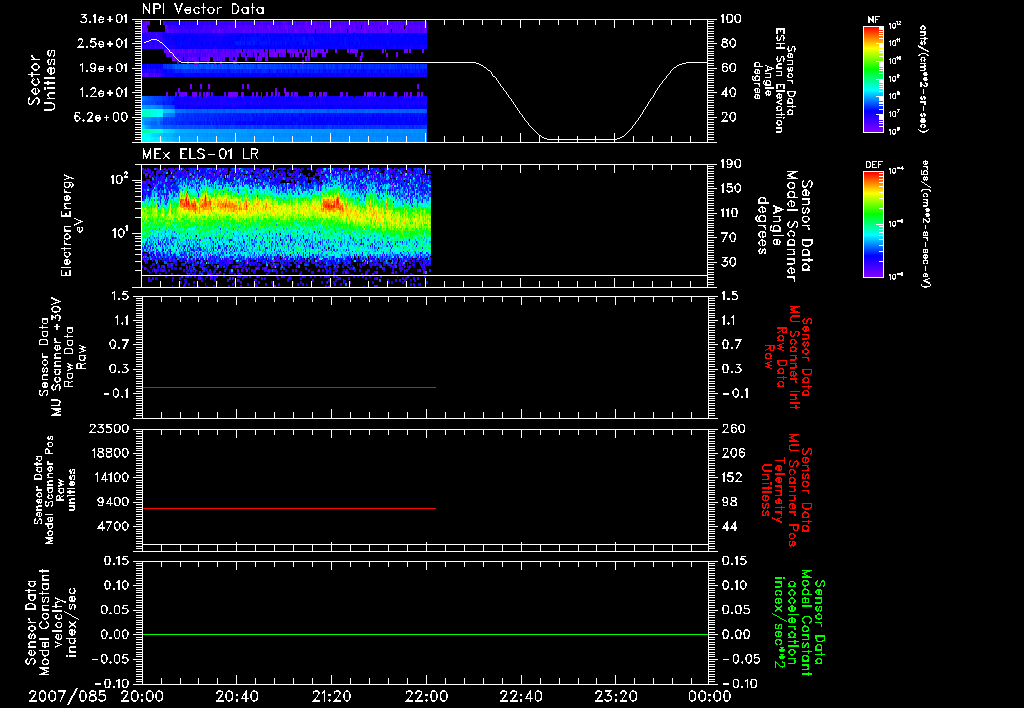The height and width of the screenshot is (708, 1024).
Task: Click the 23500 scanner position tick label
Action: point(108,428)
